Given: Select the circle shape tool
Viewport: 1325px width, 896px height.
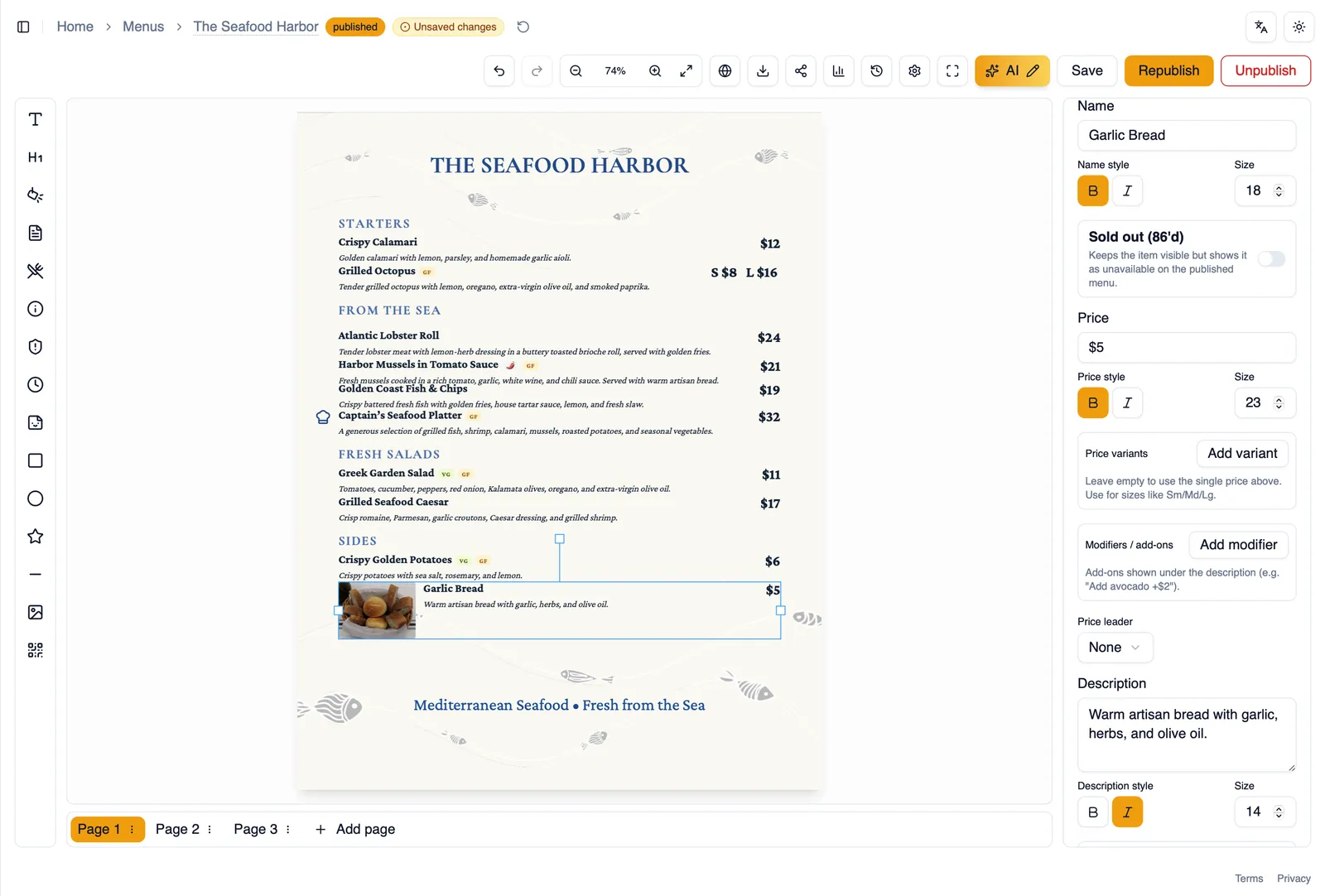Looking at the screenshot, I should coord(35,499).
